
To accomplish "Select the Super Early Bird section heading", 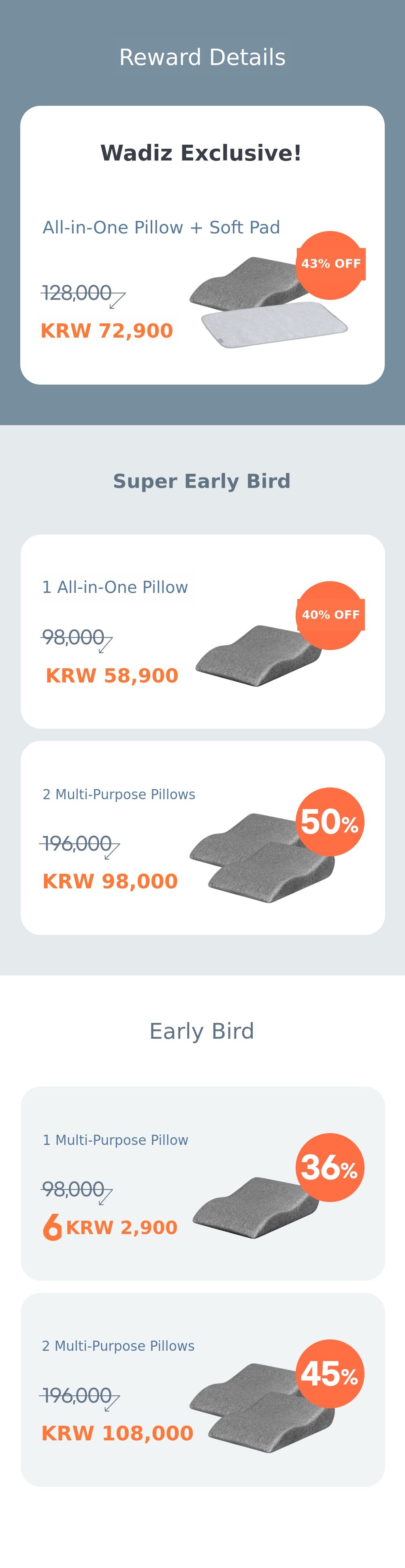I will click(202, 481).
